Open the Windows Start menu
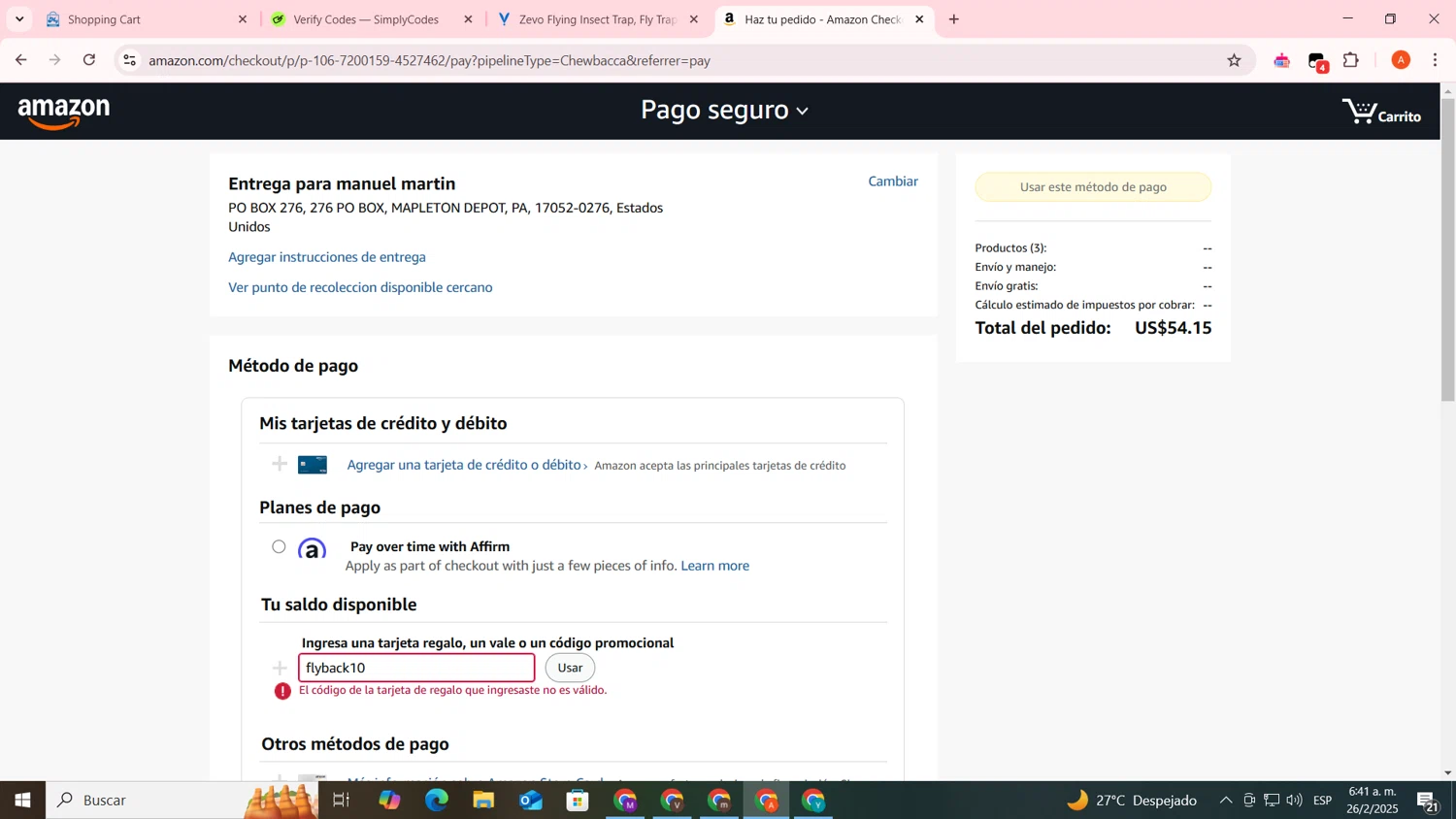Image resolution: width=1456 pixels, height=819 pixels. 22,801
